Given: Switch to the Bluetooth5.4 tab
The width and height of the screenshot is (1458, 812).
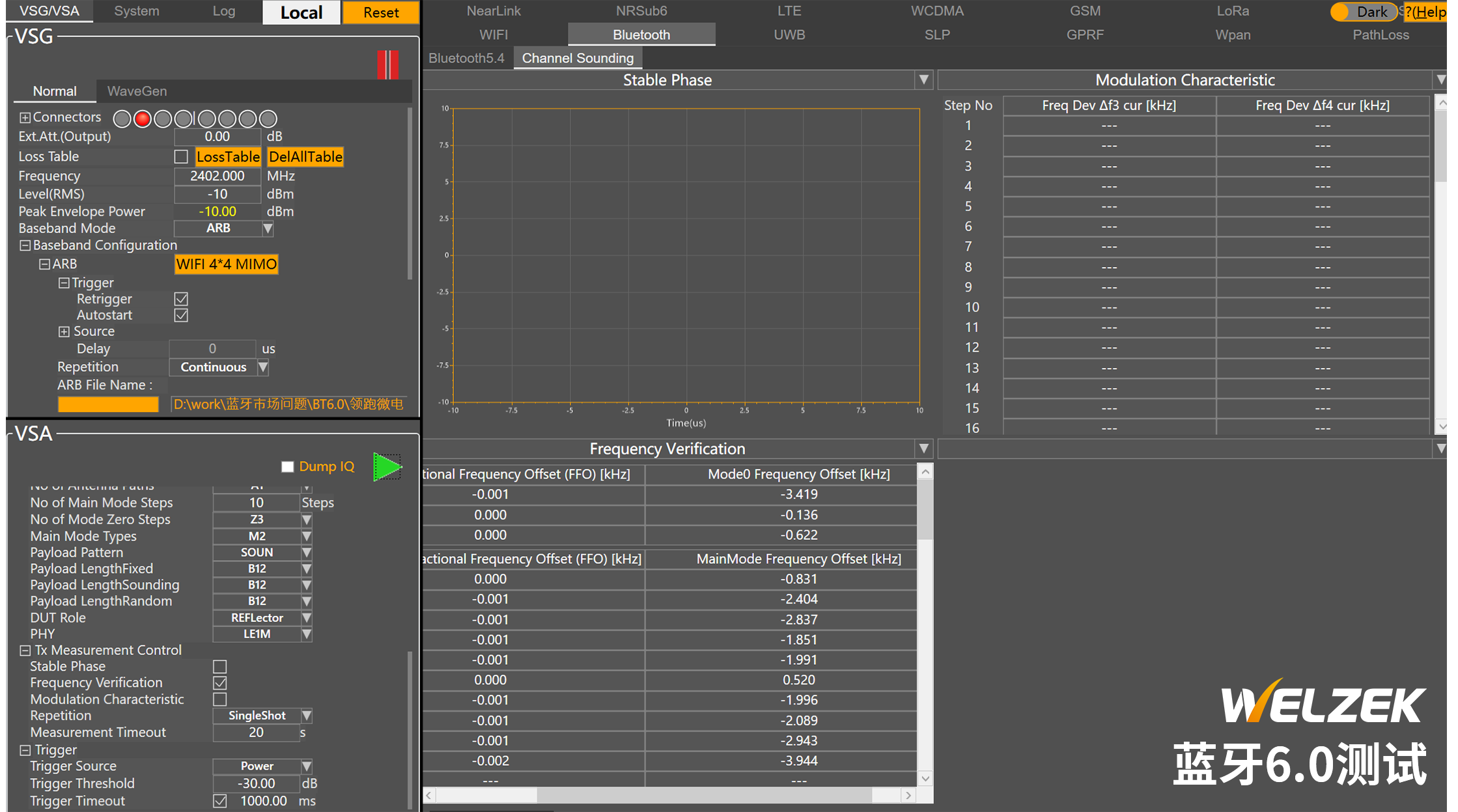Looking at the screenshot, I should pyautogui.click(x=466, y=58).
